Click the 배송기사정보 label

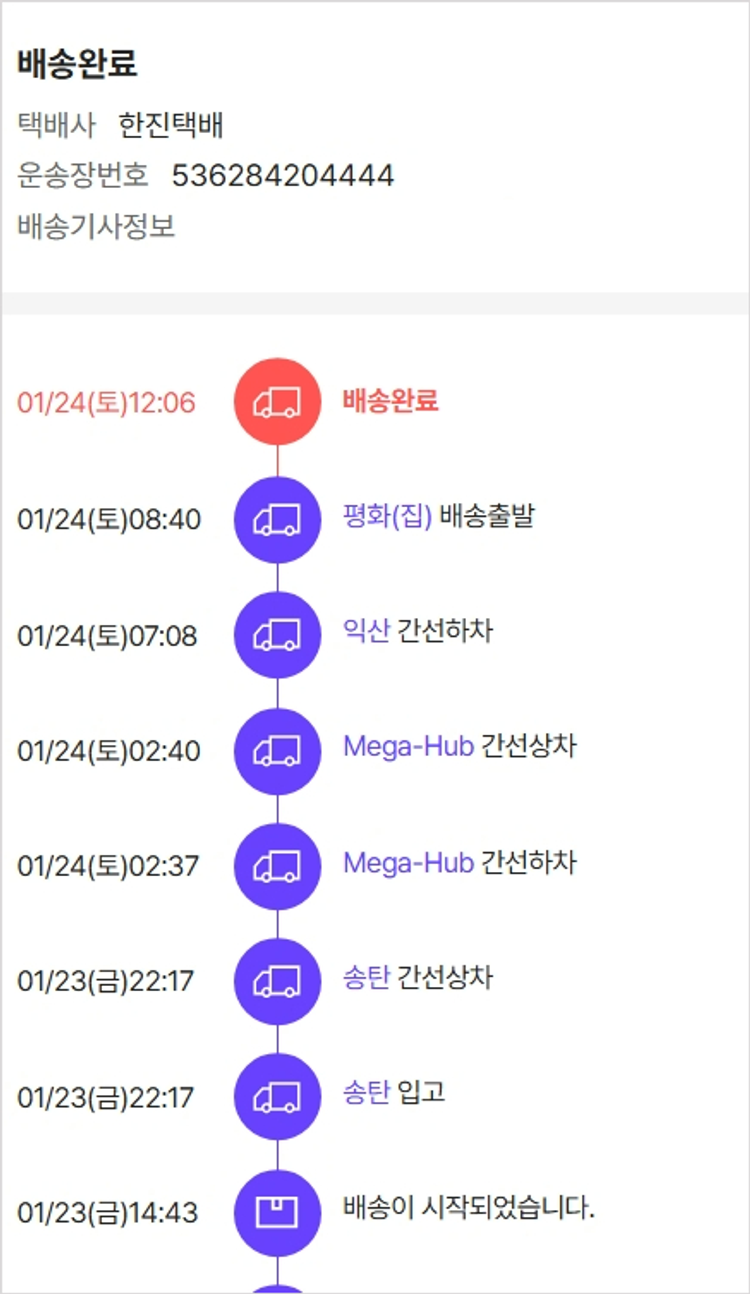96,227
